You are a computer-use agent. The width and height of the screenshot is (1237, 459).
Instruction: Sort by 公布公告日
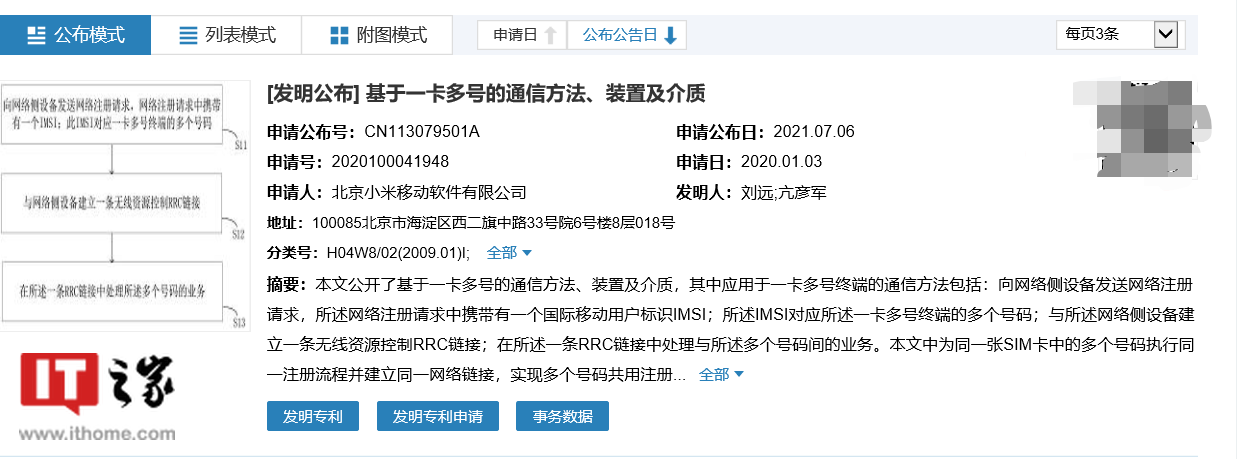tap(627, 34)
